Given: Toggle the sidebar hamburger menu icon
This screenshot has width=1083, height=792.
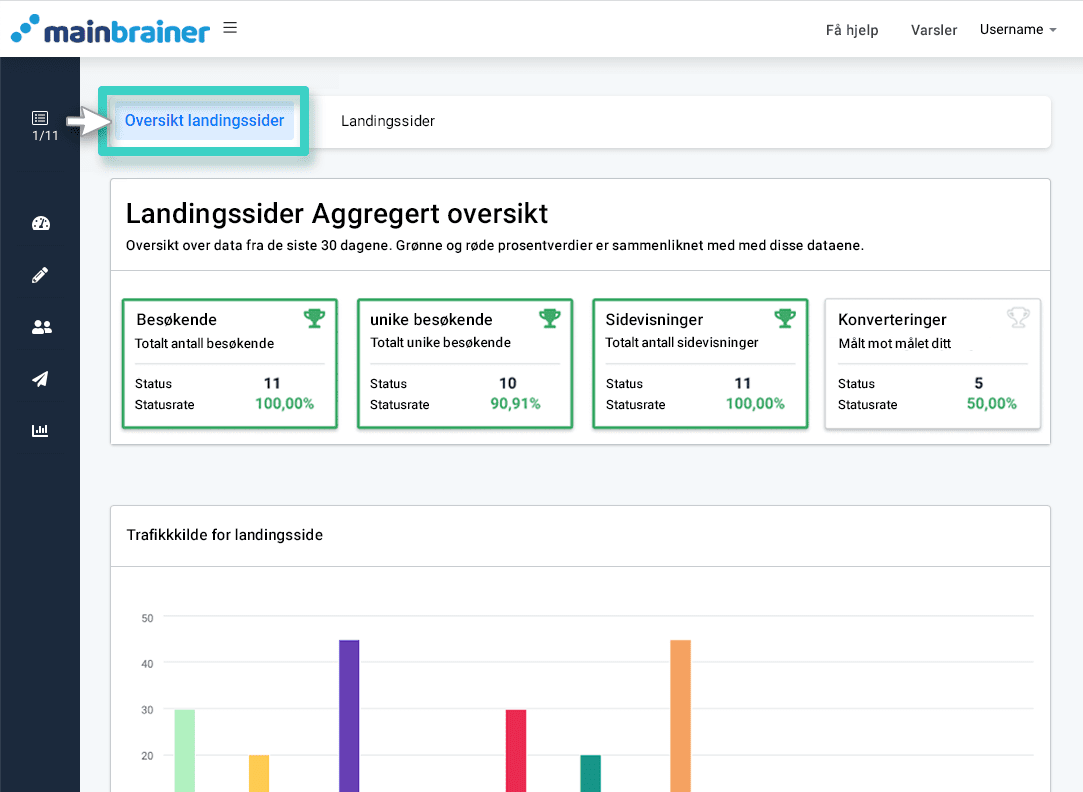Looking at the screenshot, I should click(230, 27).
